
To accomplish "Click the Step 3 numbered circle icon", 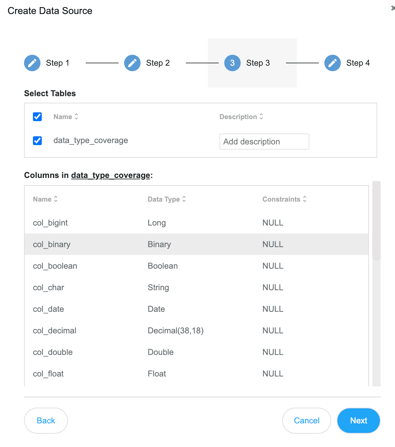I will (x=232, y=63).
